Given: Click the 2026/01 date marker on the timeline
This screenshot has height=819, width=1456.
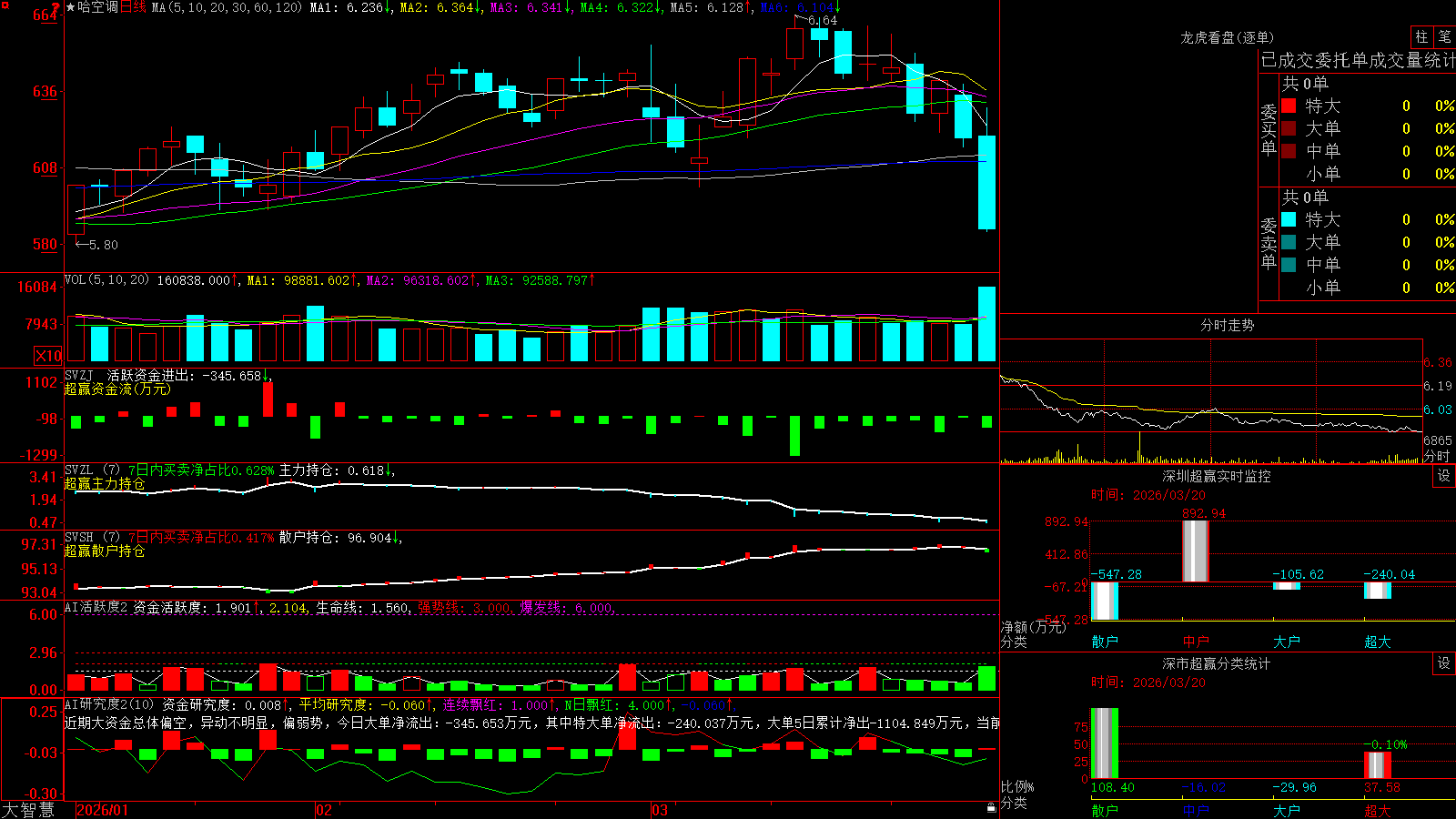Looking at the screenshot, I should [x=103, y=810].
